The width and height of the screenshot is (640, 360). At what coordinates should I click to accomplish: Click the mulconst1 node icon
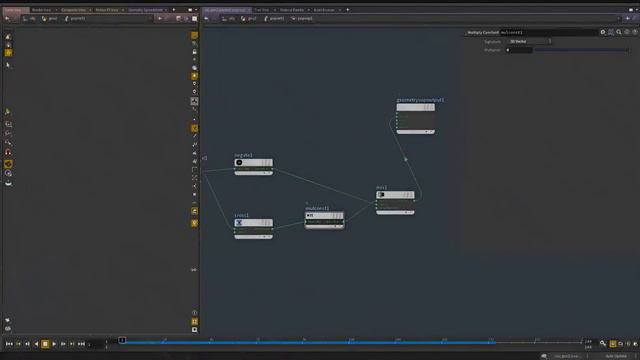click(310, 216)
